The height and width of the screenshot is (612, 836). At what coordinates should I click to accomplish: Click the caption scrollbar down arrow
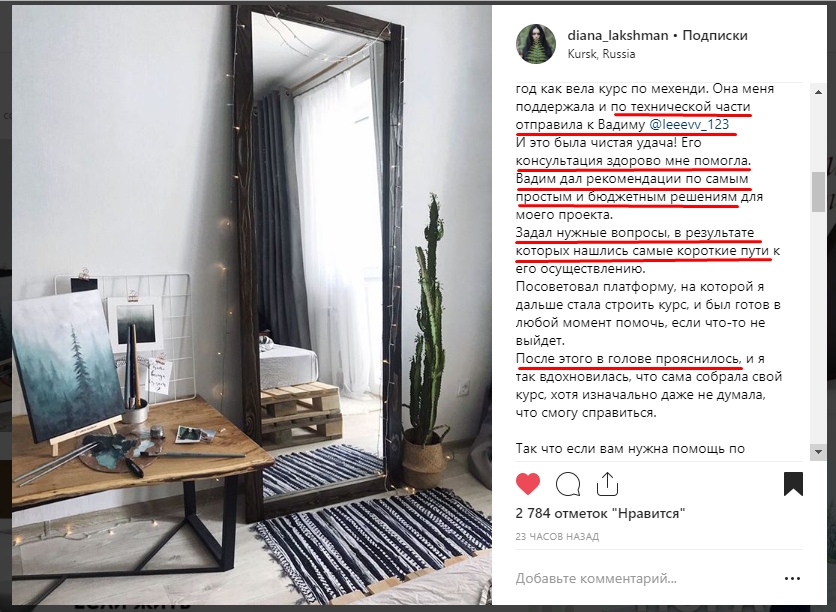[818, 452]
